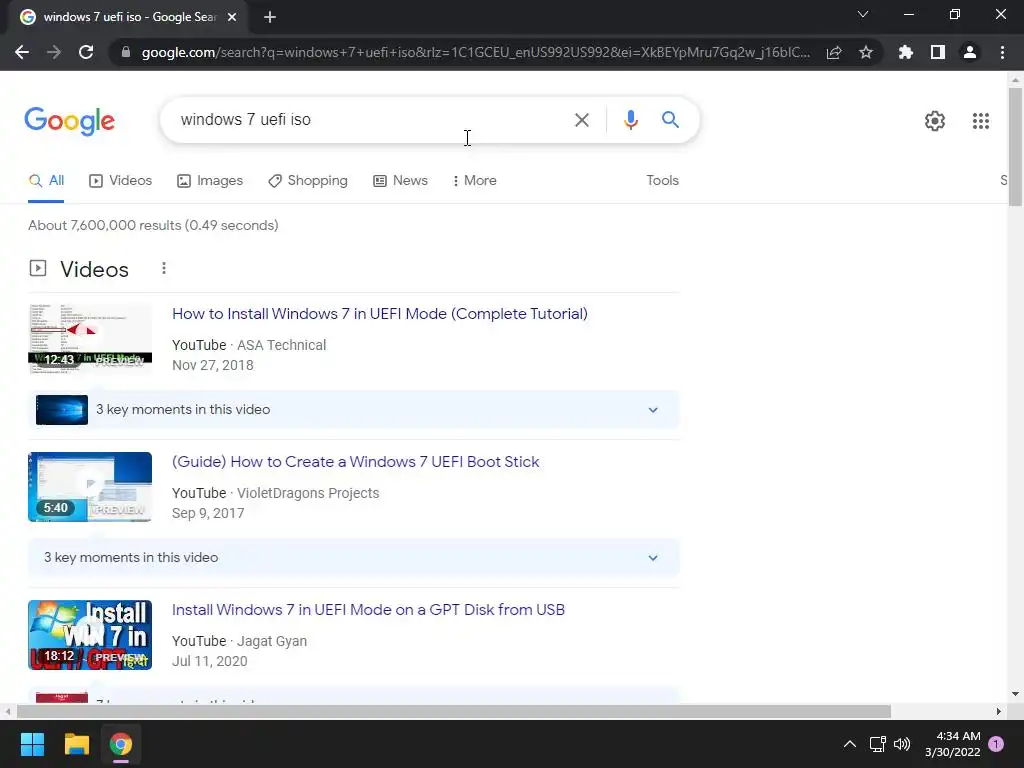Click into the Google search box
Viewport: 1024px width, 768px height.
[372, 120]
